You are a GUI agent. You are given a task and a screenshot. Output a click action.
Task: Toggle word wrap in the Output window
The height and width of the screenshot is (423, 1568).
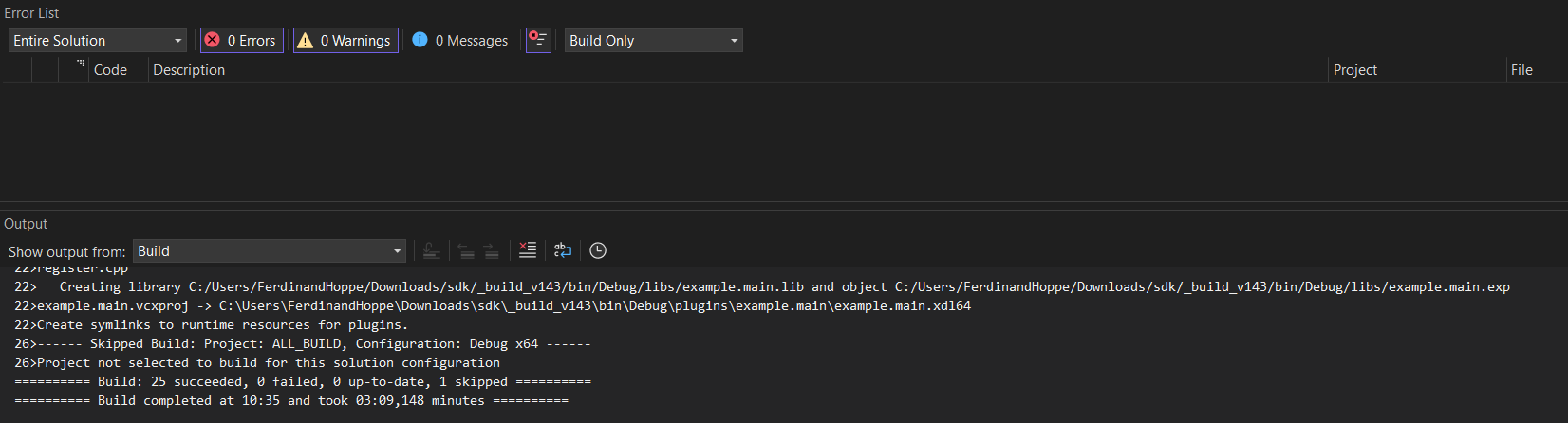(563, 250)
